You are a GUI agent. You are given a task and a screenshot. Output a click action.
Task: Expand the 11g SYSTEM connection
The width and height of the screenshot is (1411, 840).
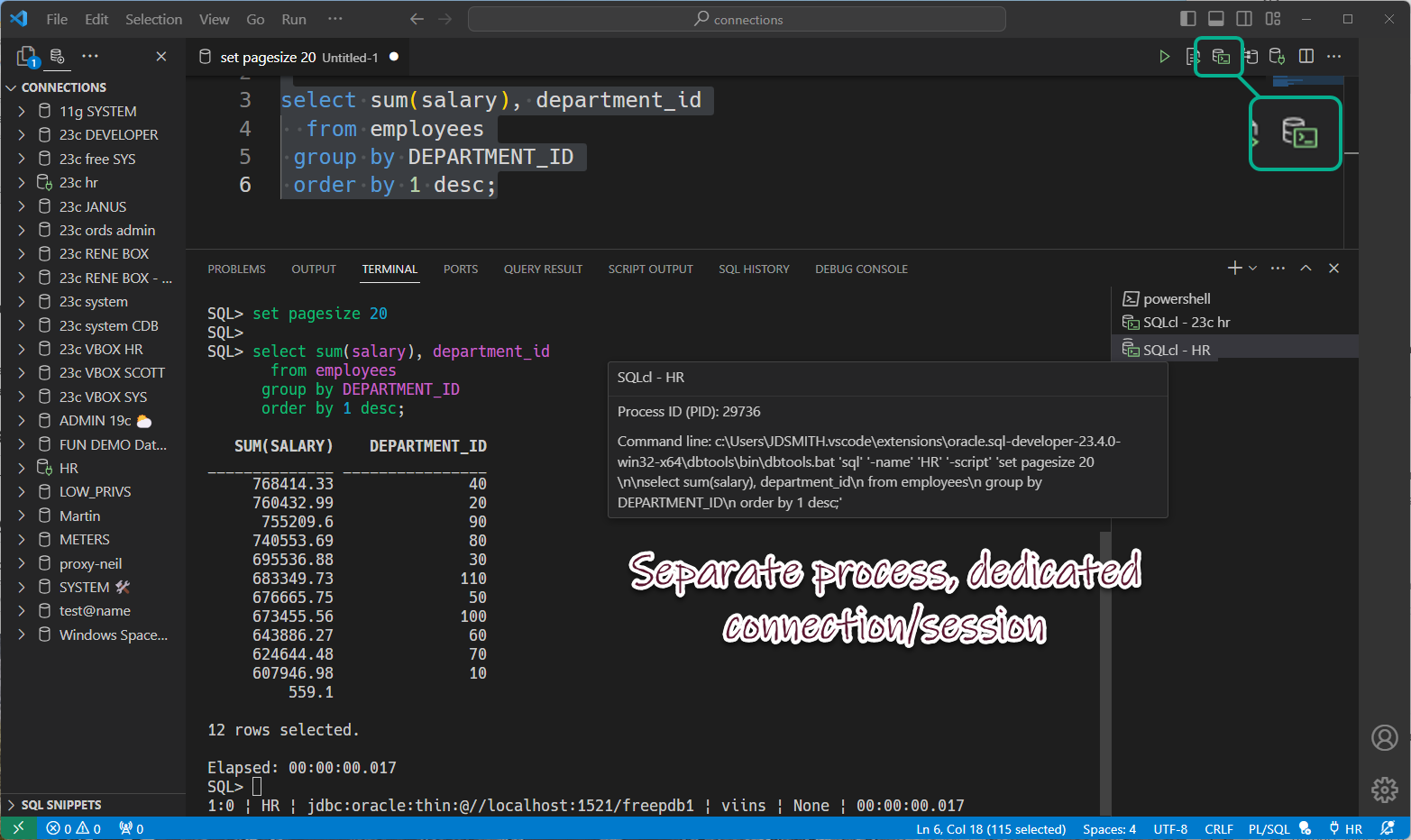click(x=22, y=111)
